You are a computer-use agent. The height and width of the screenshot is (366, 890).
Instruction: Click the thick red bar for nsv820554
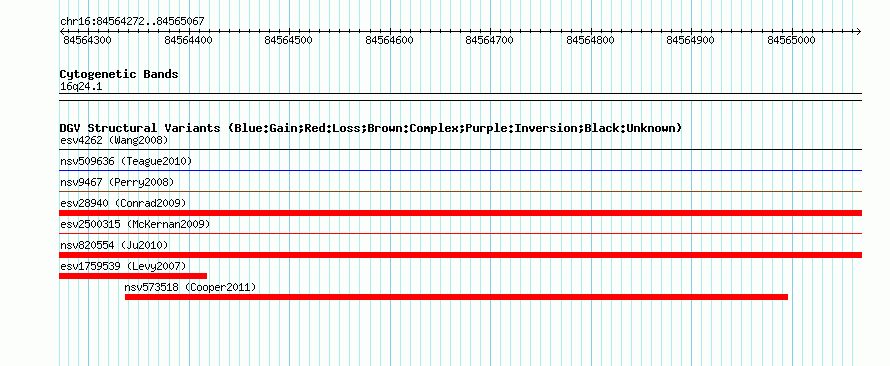click(x=460, y=255)
